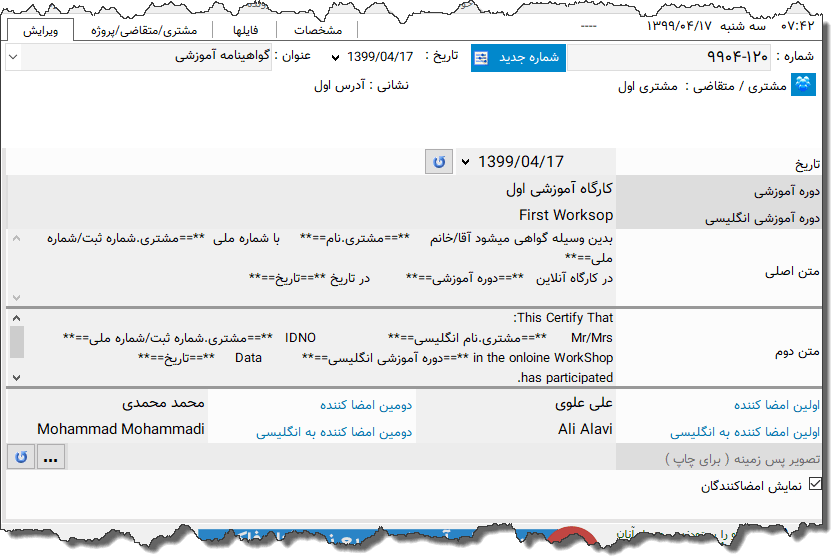Click scroll up arrow of متن دوم
This screenshot has width=831, height=556.
[16, 318]
